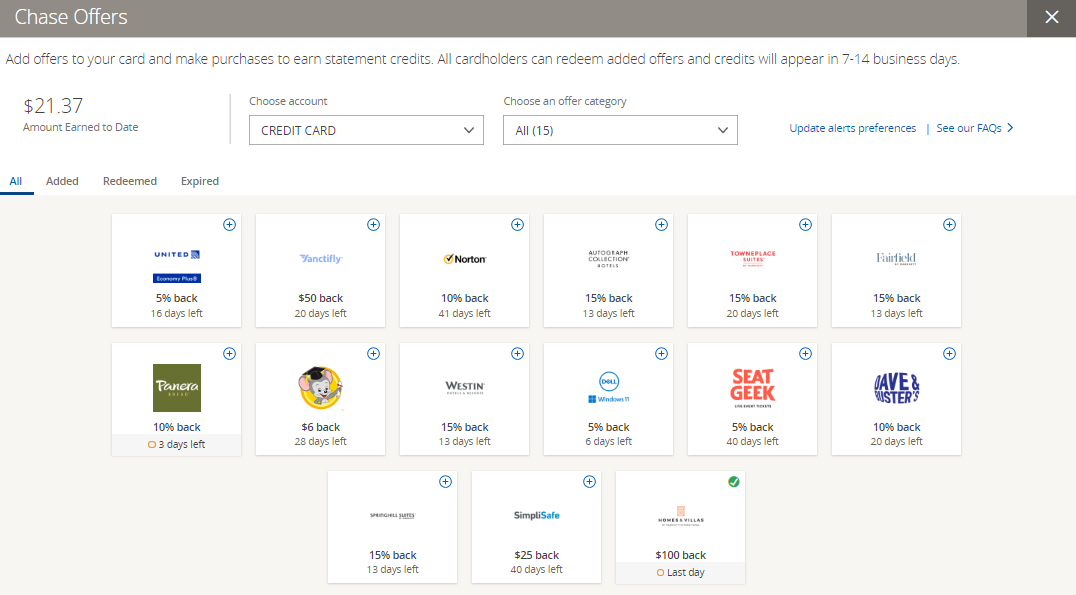Click the chevron next to See our FAQs
The height and width of the screenshot is (595, 1076).
[1010, 128]
